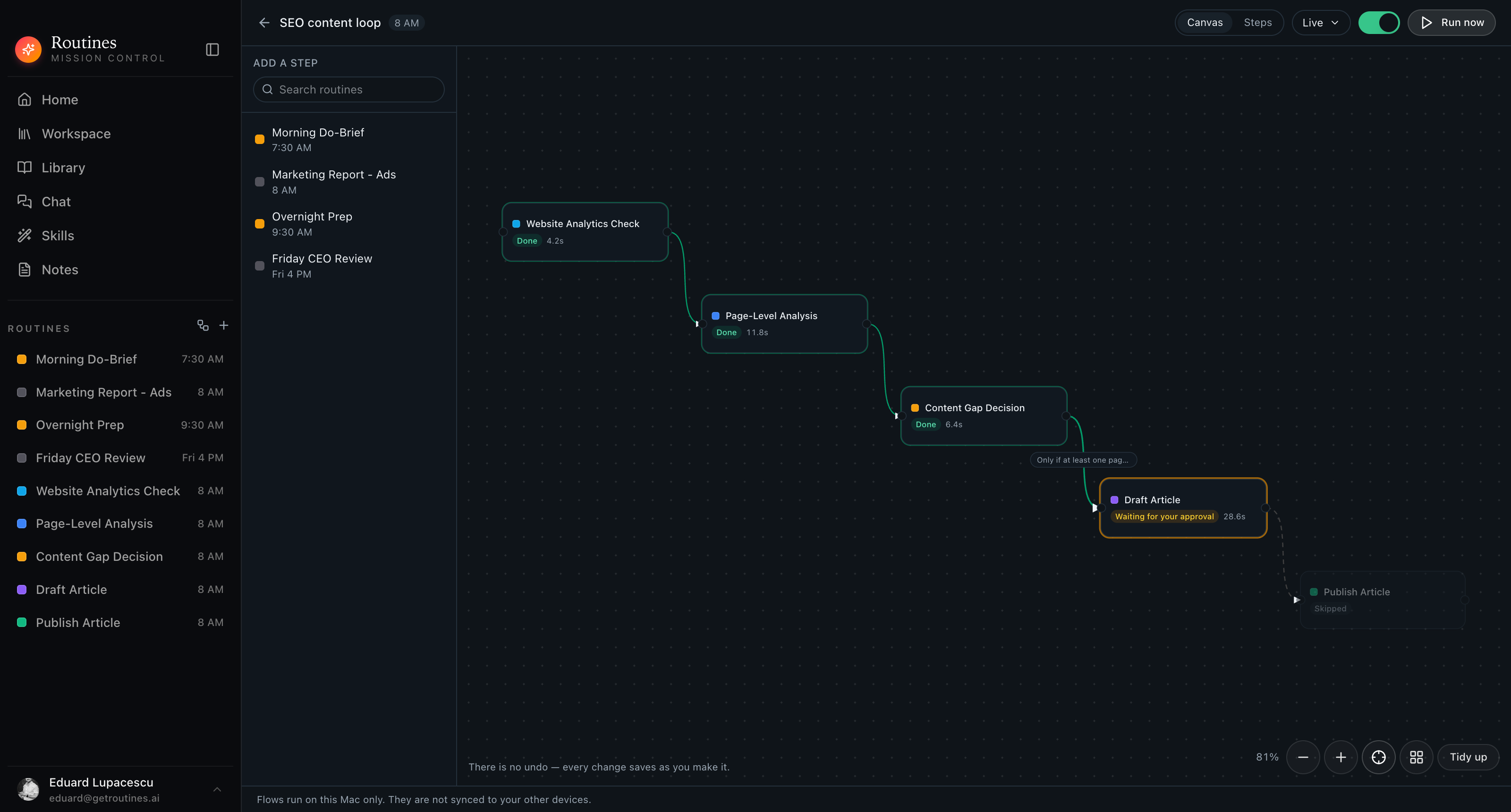Click the Eduard Lupacescu profile avatar
Viewport: 1511px width, 812px height.
(x=28, y=790)
